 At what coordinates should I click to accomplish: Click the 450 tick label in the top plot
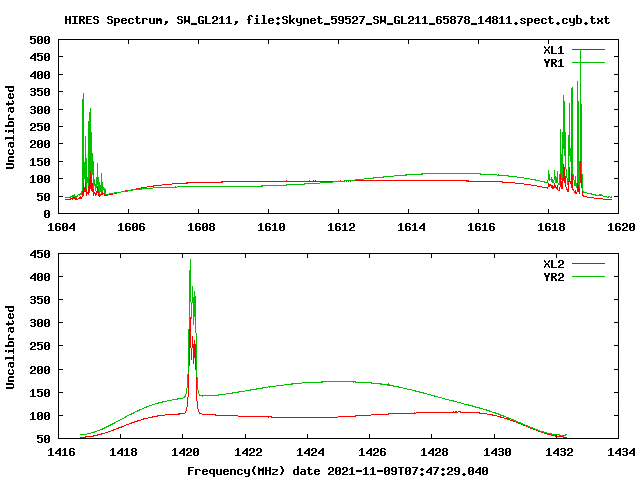[x=40, y=57]
